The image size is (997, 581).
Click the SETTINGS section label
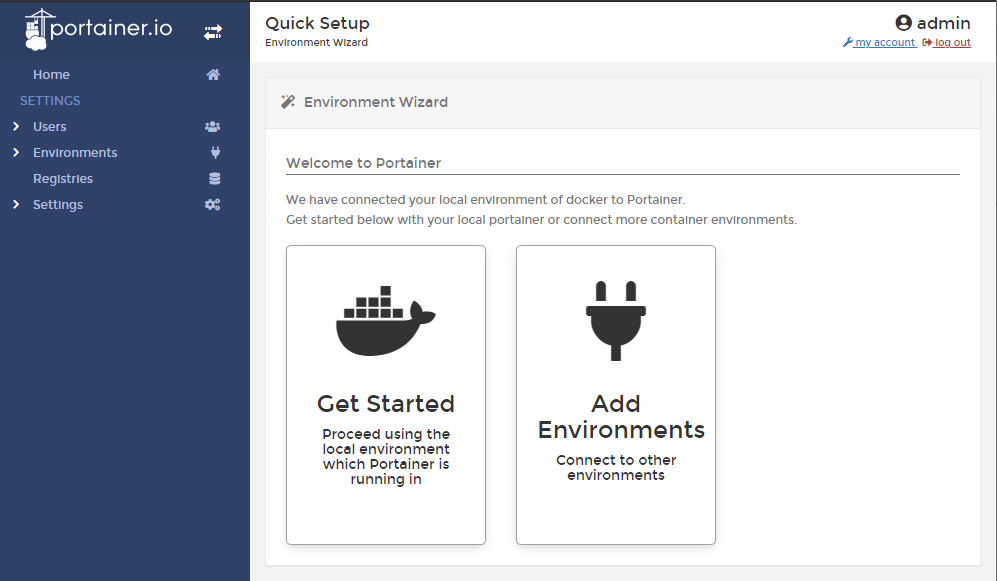(50, 100)
